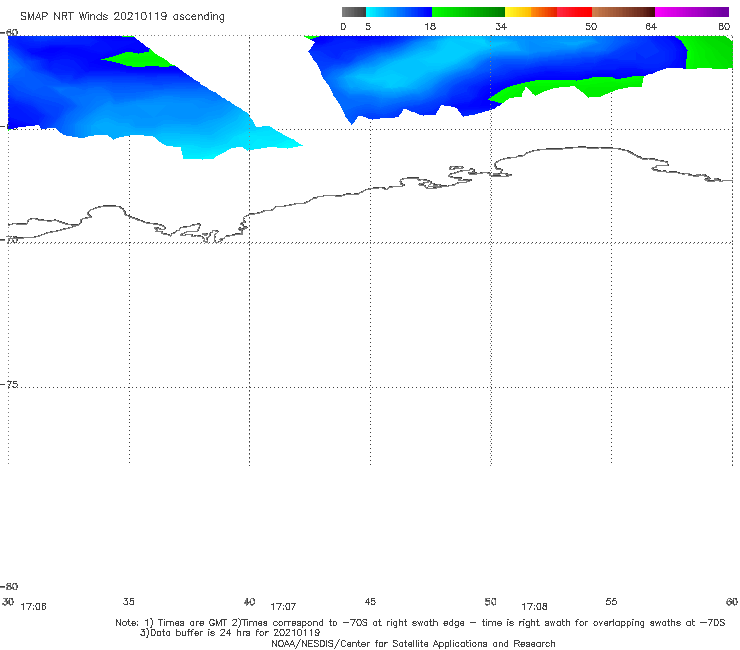Click the color bar value '64' label
This screenshot has height=650, width=740.
[651, 26]
